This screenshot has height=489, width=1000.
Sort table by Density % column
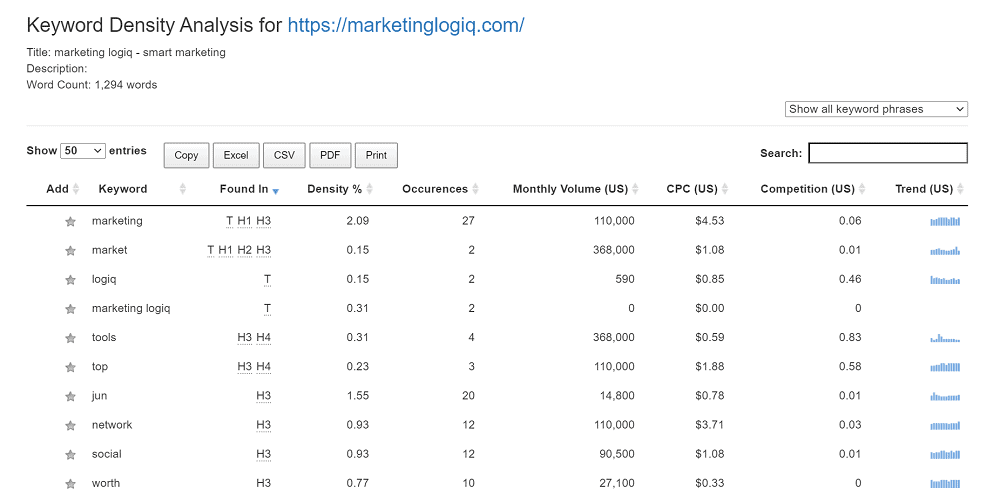[340, 189]
